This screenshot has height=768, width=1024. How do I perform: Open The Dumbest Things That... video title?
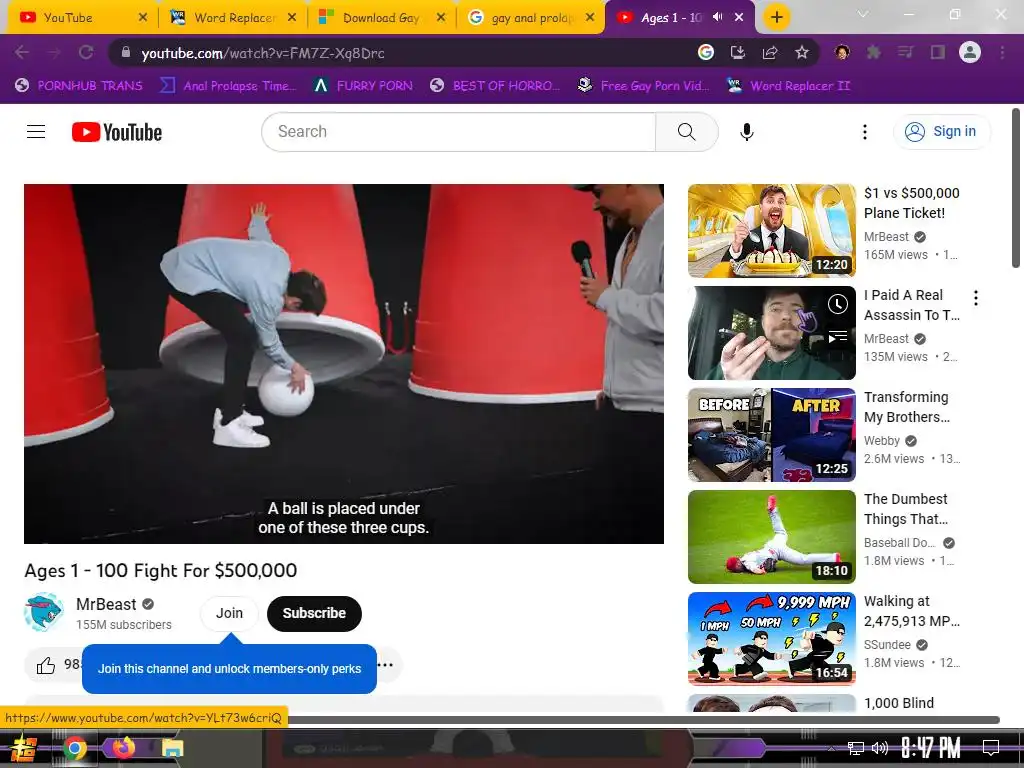(906, 509)
